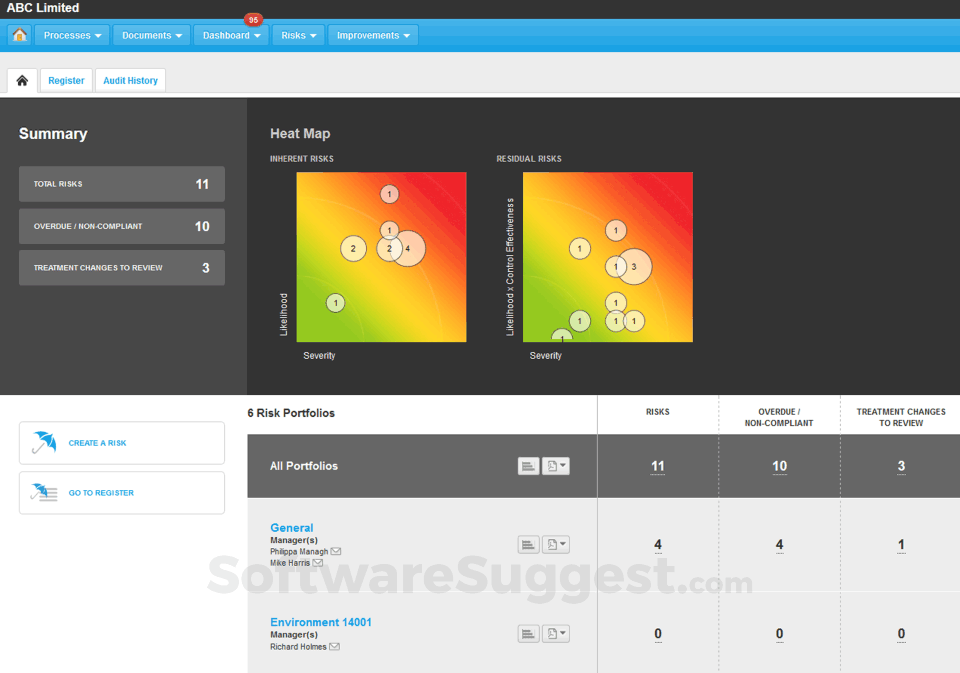The image size is (960, 673).
Task: Click the envelope icon next to Philippa Managh
Action: coord(335,551)
